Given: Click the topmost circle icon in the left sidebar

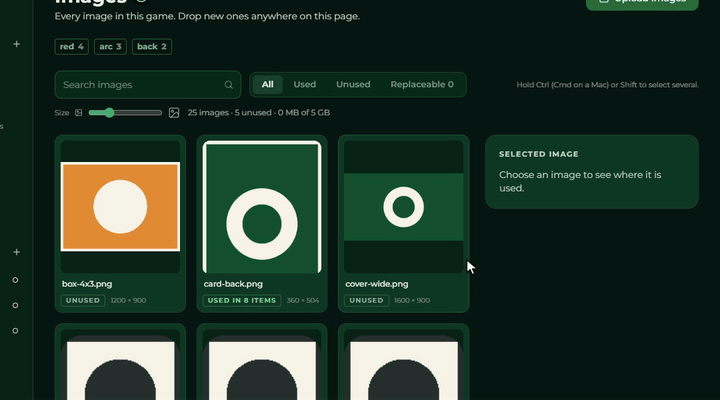Looking at the screenshot, I should (15, 280).
